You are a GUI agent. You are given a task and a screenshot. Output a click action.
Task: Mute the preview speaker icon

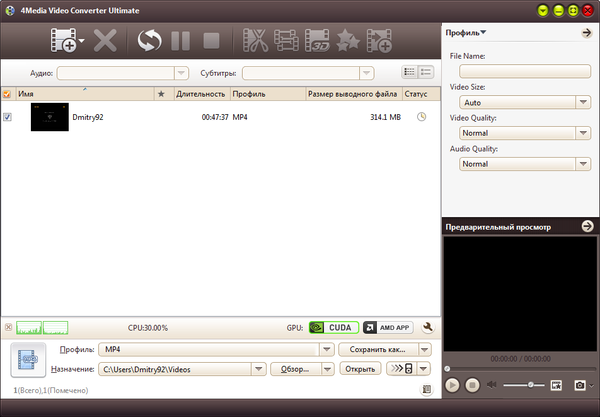click(491, 385)
